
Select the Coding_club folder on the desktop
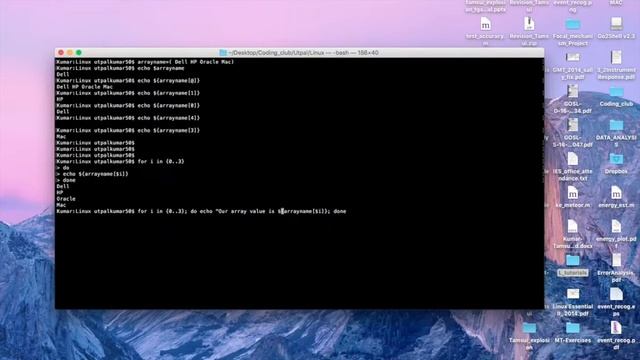(x=616, y=92)
